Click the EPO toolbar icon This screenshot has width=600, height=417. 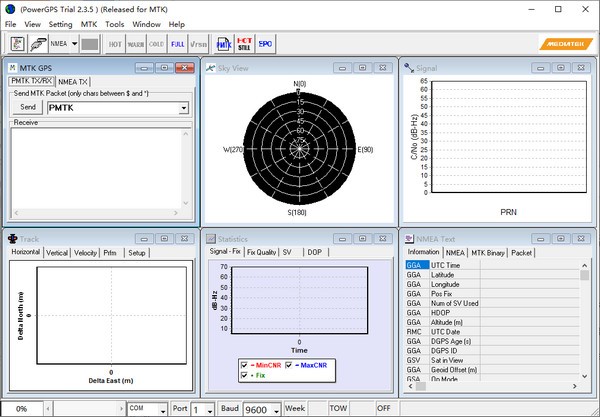tap(265, 44)
